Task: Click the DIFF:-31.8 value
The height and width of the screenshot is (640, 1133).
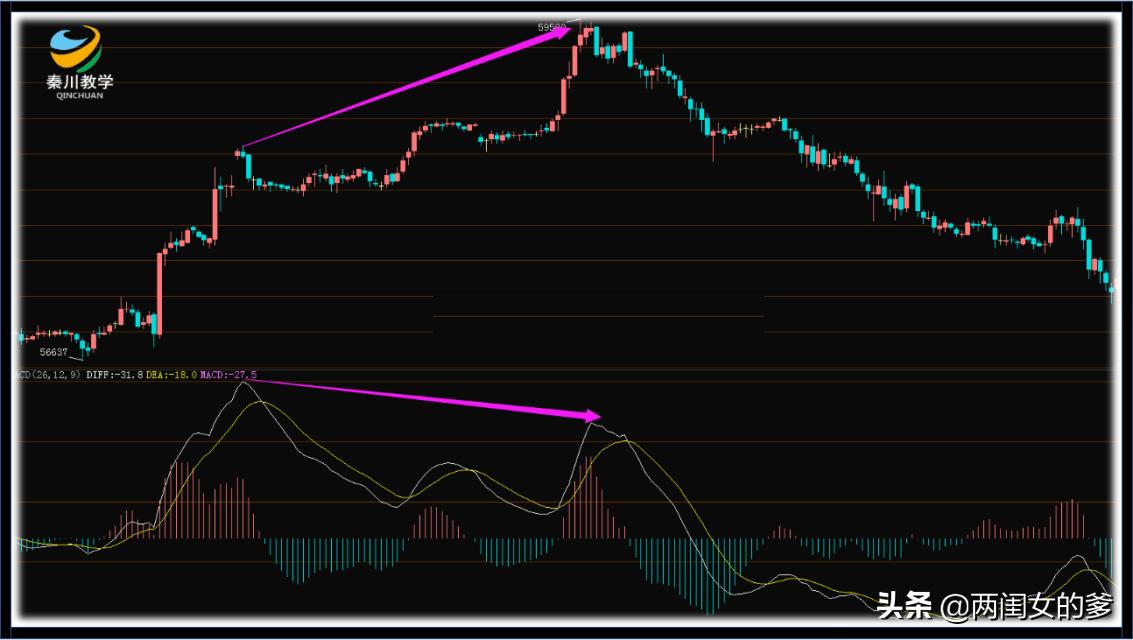Action: [114, 376]
